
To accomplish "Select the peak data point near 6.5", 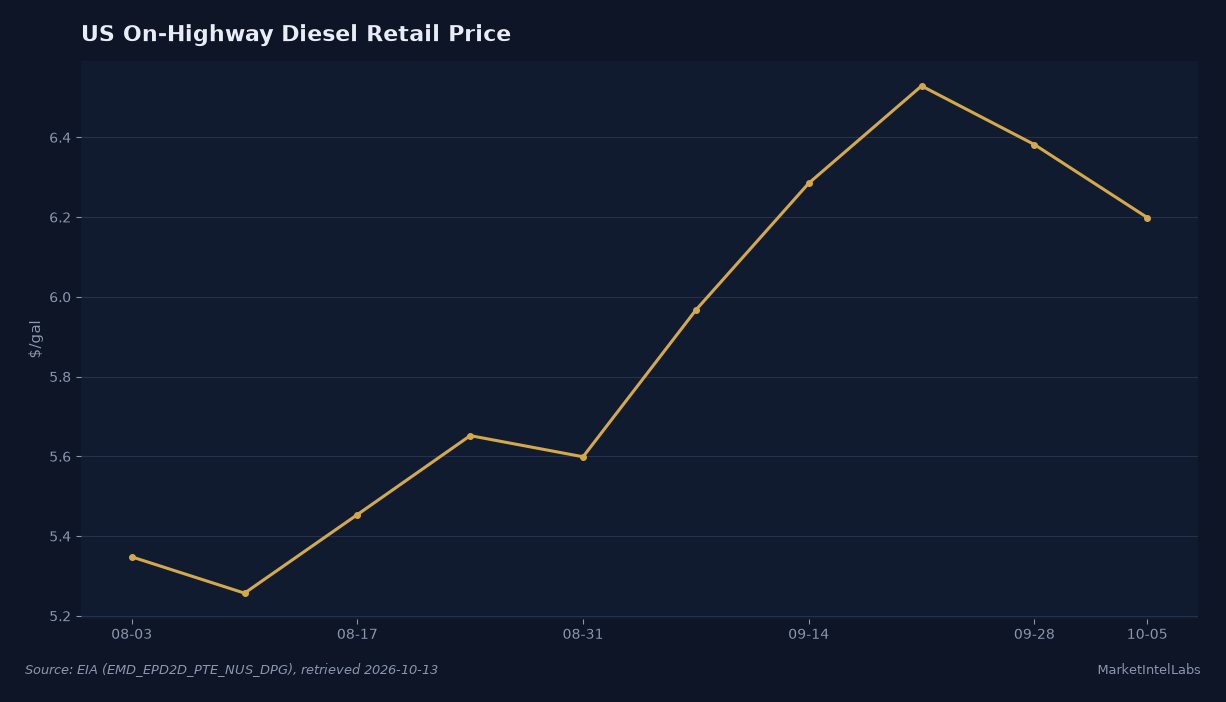I will coord(922,86).
